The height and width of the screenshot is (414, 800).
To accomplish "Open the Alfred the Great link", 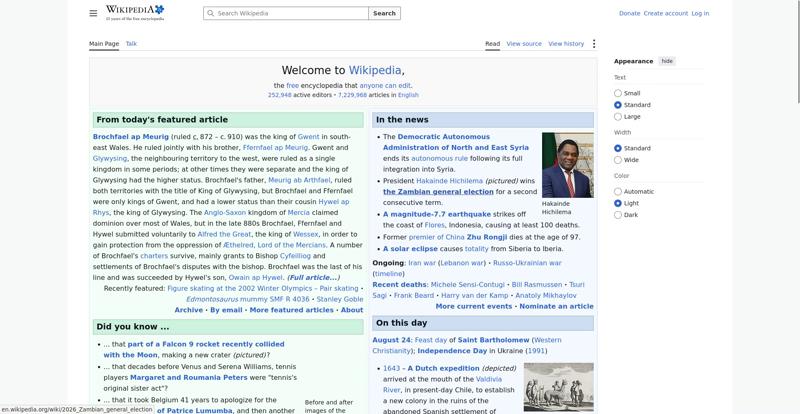I will coord(224,234).
